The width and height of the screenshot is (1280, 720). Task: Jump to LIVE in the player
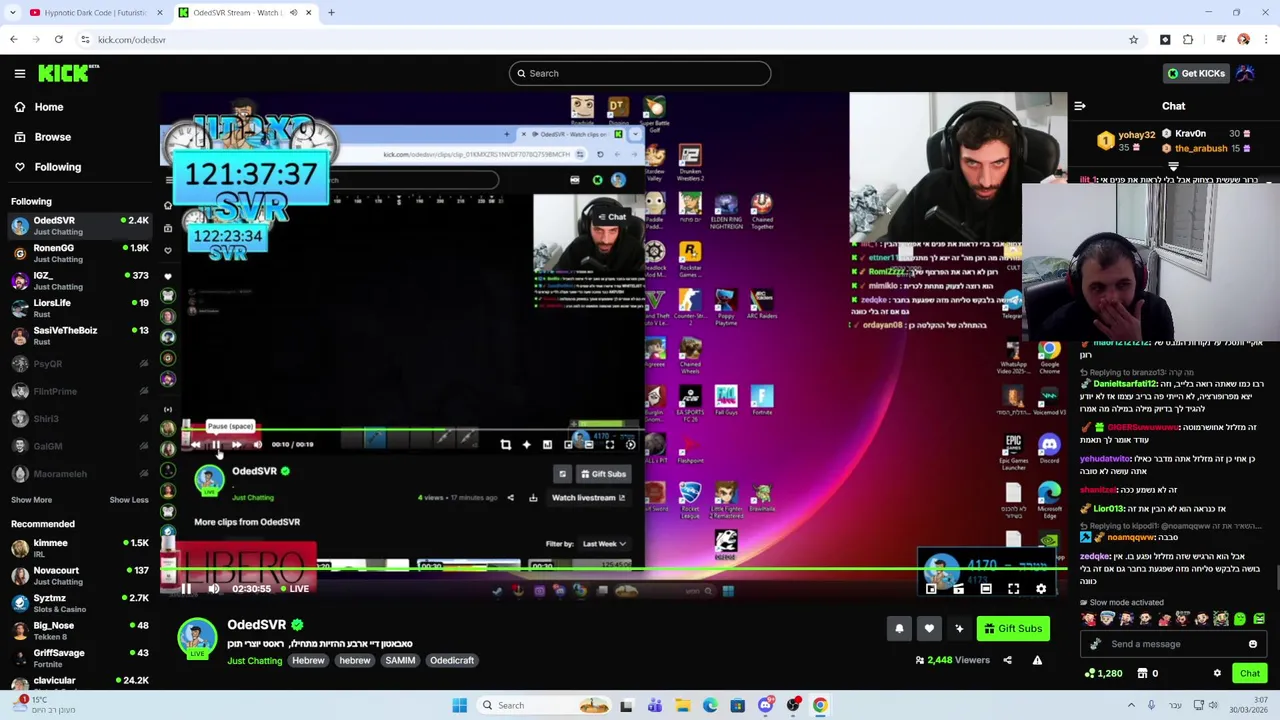295,589
